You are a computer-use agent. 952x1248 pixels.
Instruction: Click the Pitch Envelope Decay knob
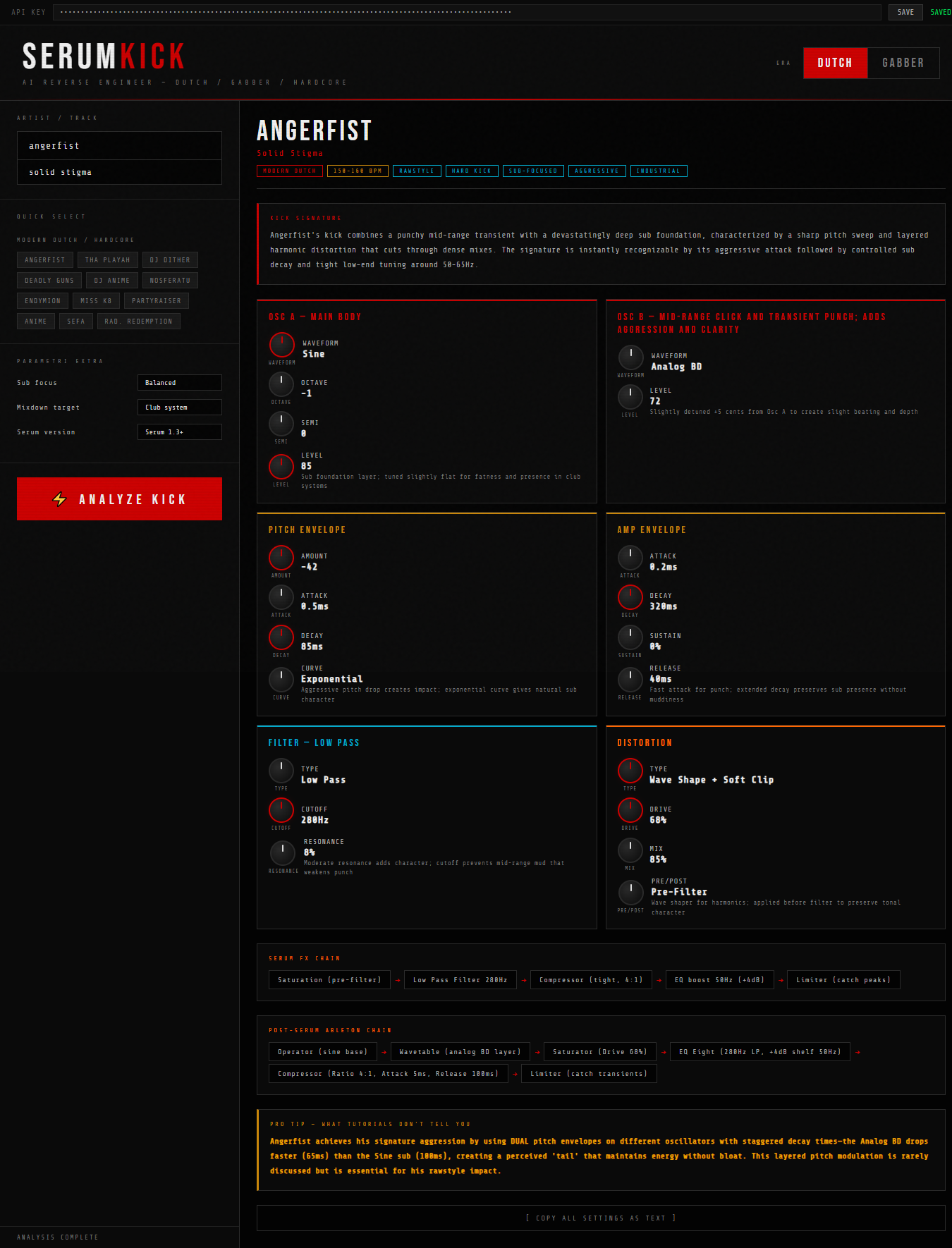click(281, 637)
